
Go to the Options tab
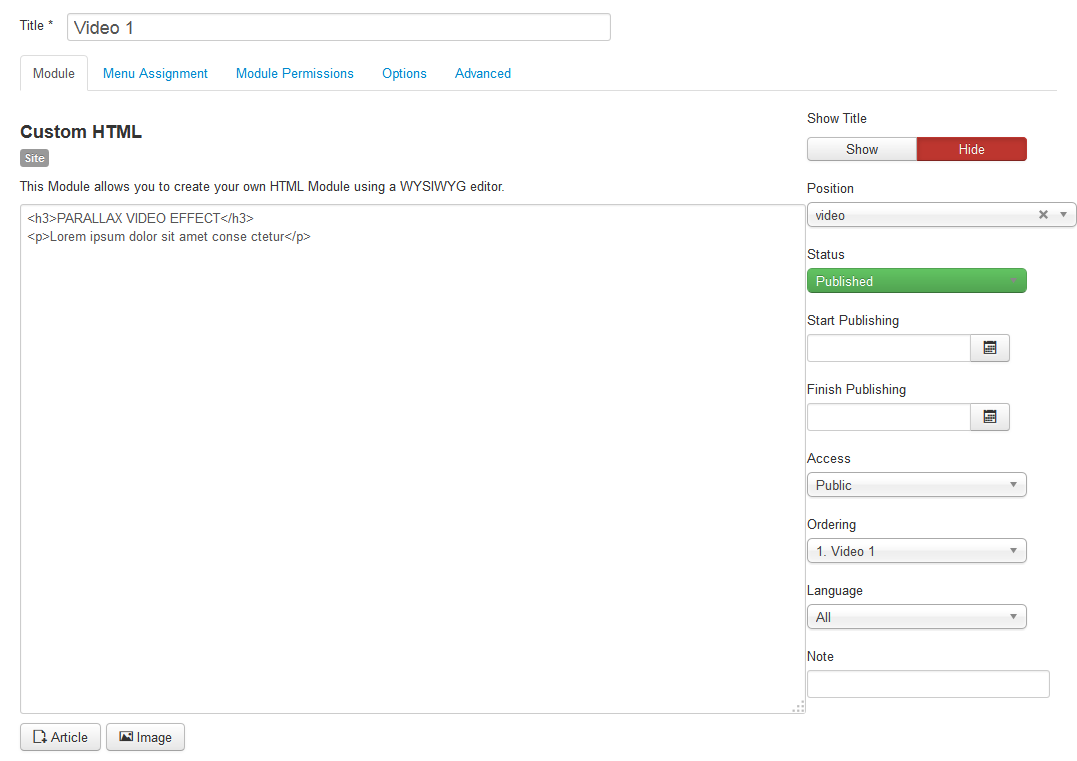pos(404,73)
